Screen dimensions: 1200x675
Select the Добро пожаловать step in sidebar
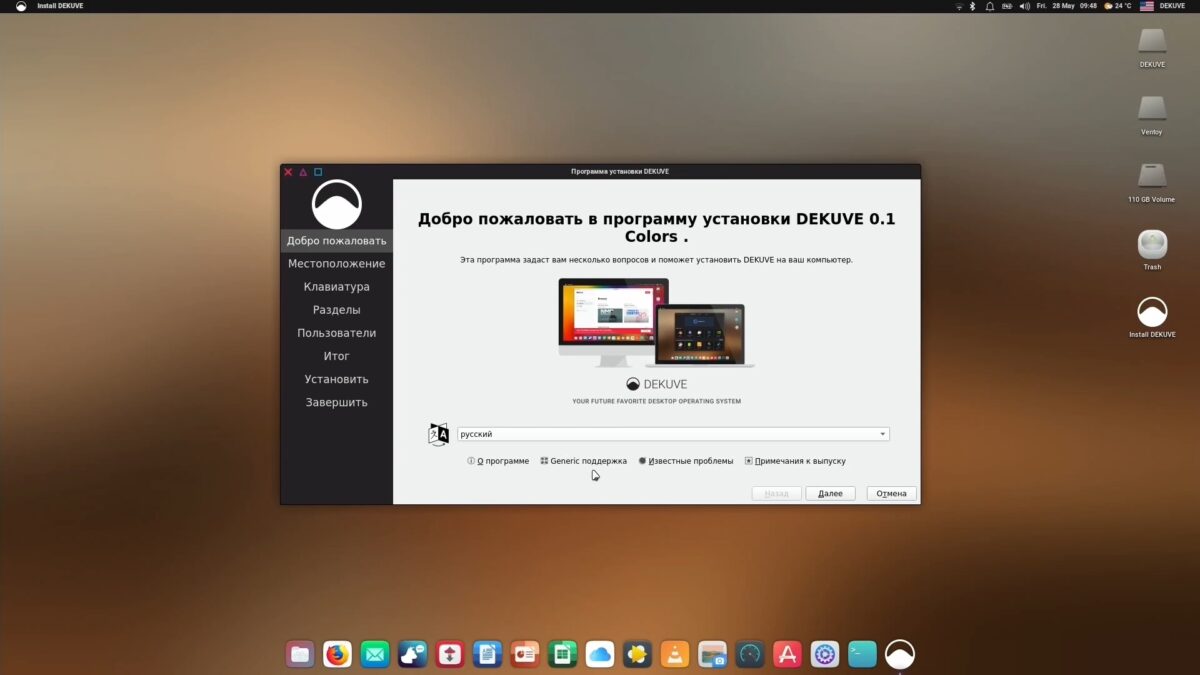tap(336, 241)
